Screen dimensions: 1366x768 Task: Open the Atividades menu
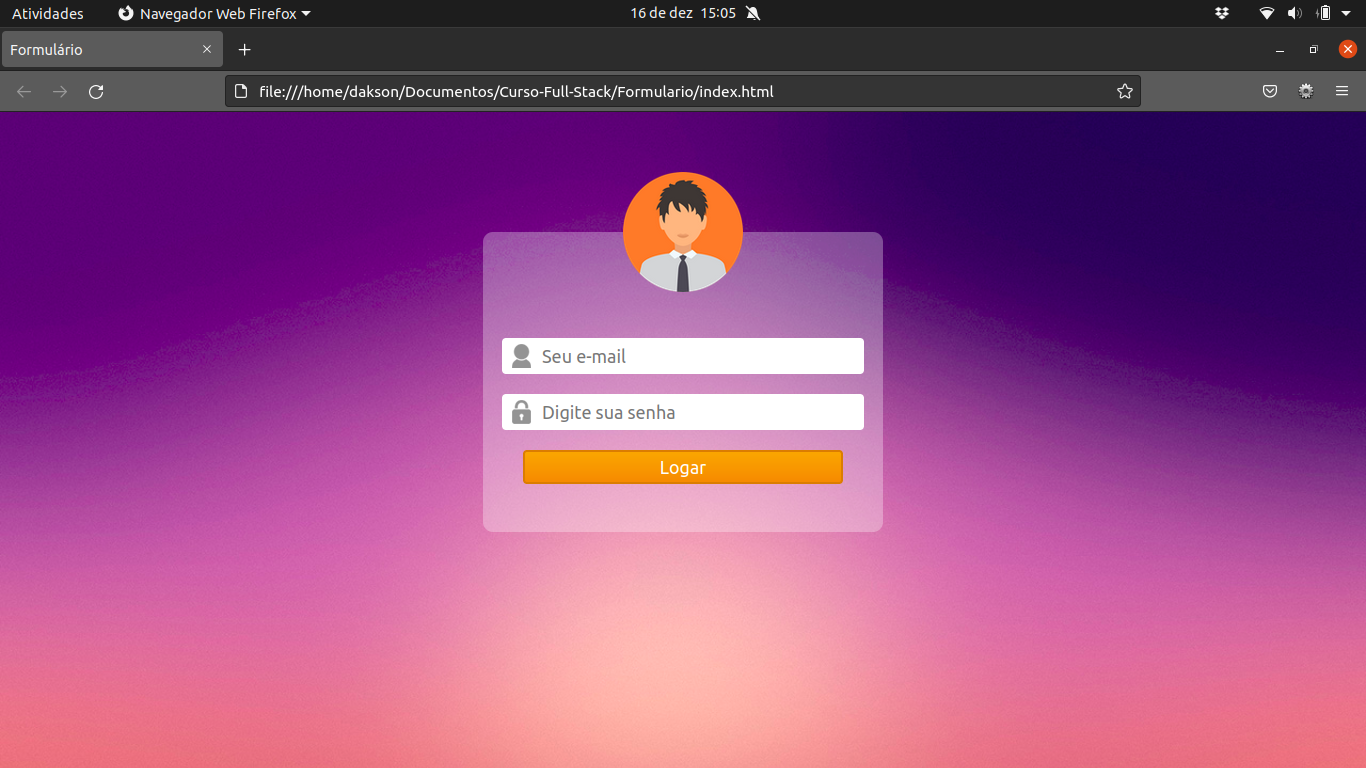click(x=49, y=13)
